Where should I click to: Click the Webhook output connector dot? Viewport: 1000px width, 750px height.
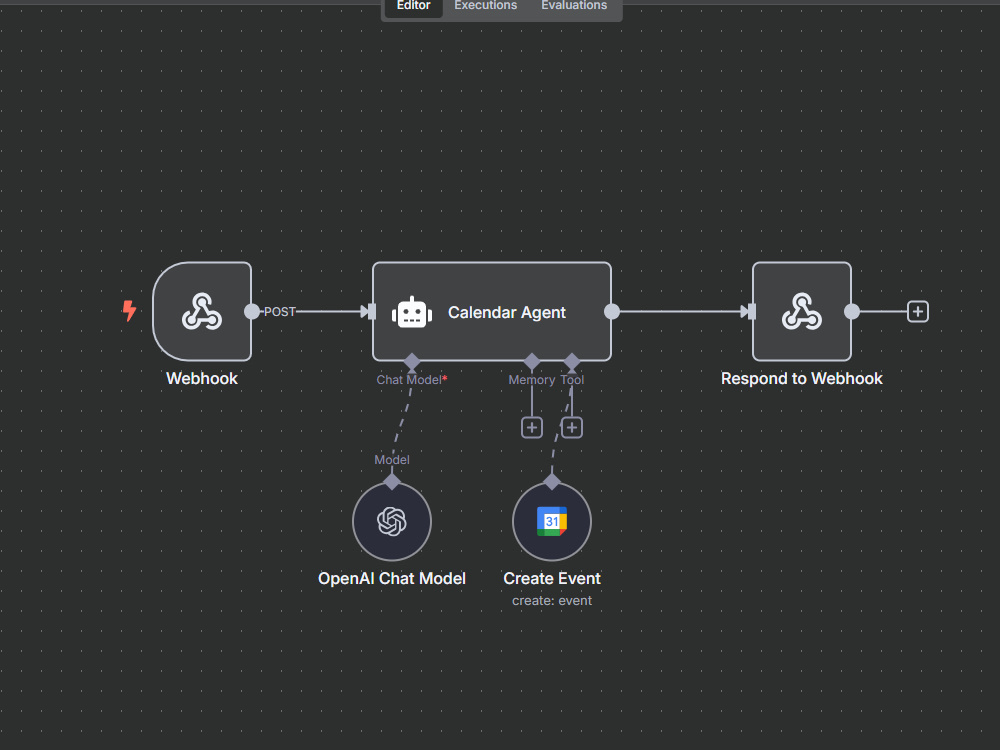click(x=252, y=311)
